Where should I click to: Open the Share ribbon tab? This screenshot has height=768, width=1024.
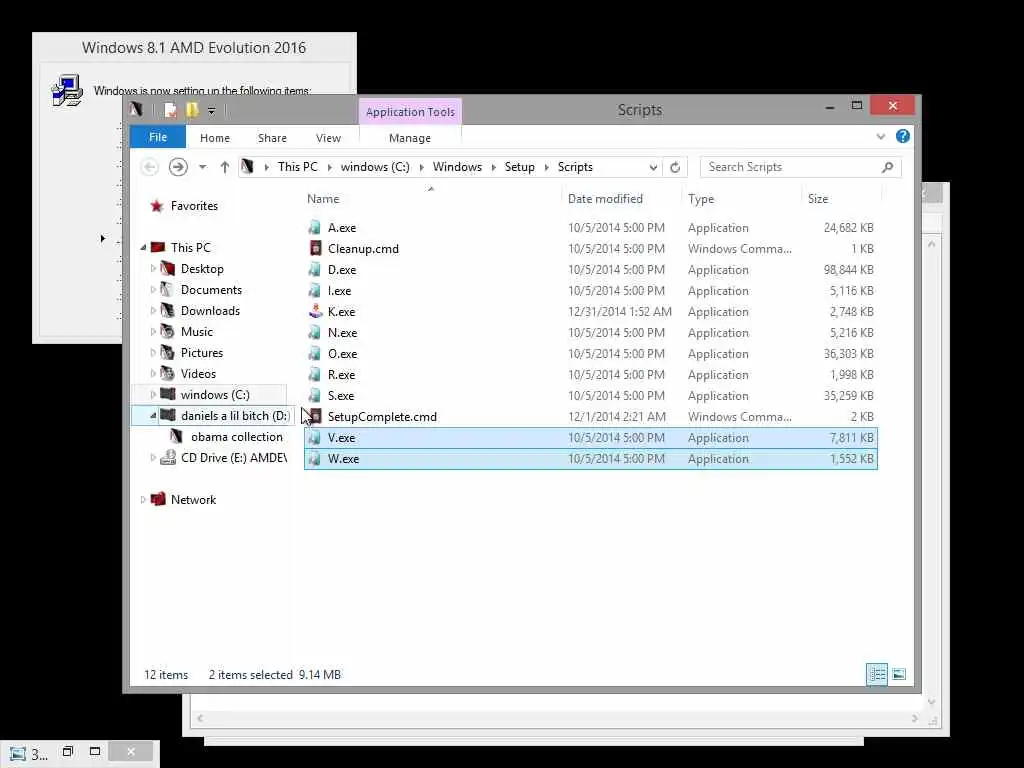pyautogui.click(x=272, y=138)
